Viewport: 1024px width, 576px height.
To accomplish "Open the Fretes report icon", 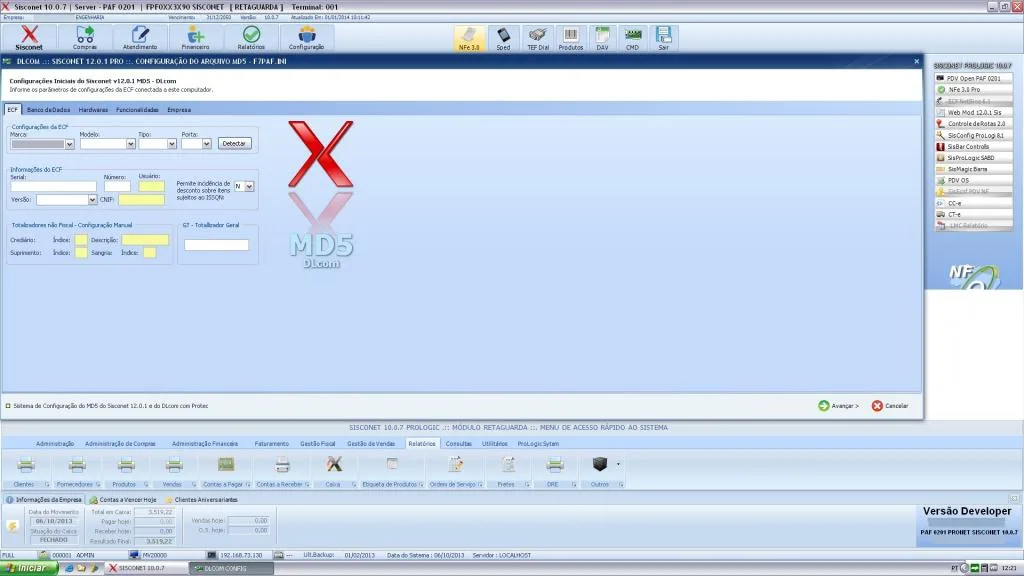I will click(508, 464).
